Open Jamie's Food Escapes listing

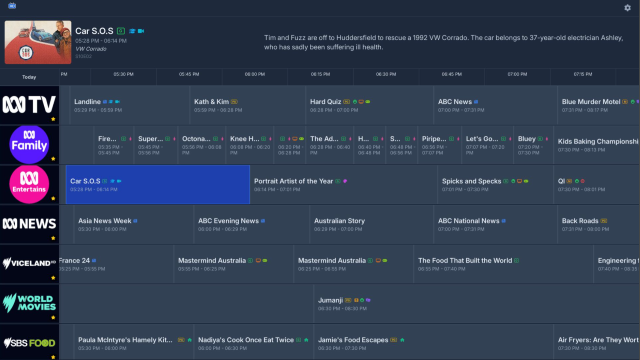pyautogui.click(x=433, y=342)
